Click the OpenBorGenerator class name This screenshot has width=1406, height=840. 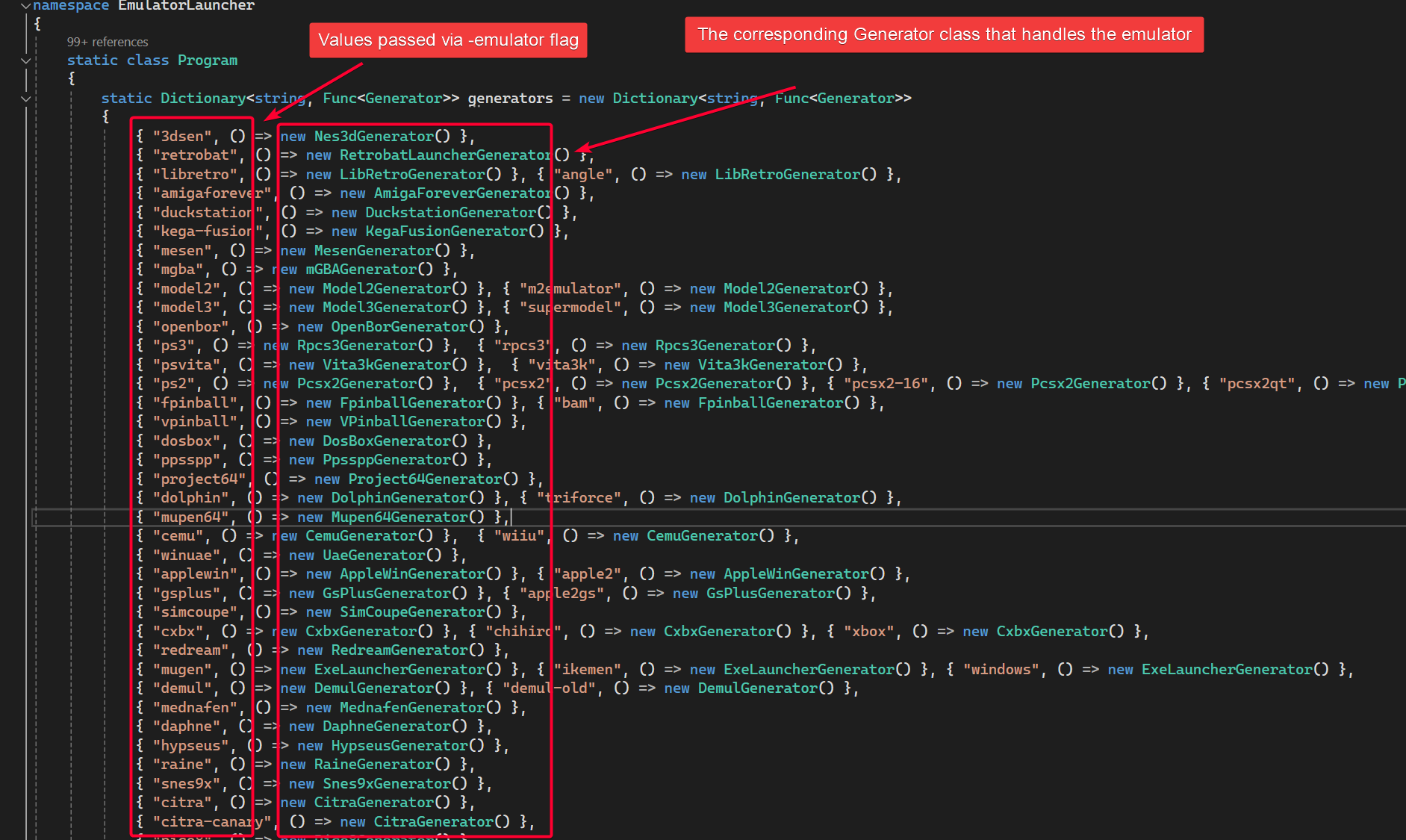399,327
